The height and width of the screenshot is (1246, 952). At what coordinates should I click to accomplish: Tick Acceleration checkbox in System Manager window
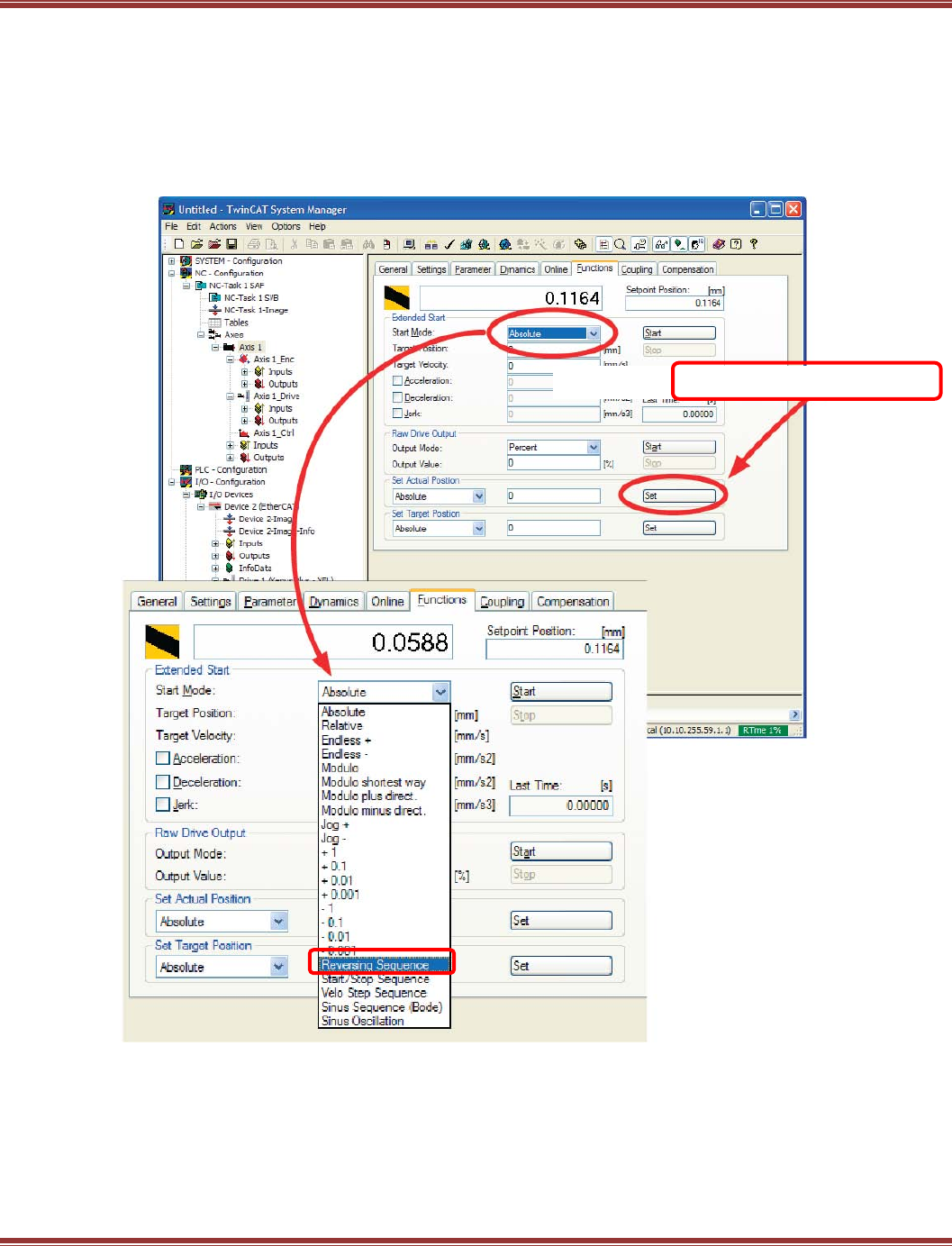coord(397,381)
